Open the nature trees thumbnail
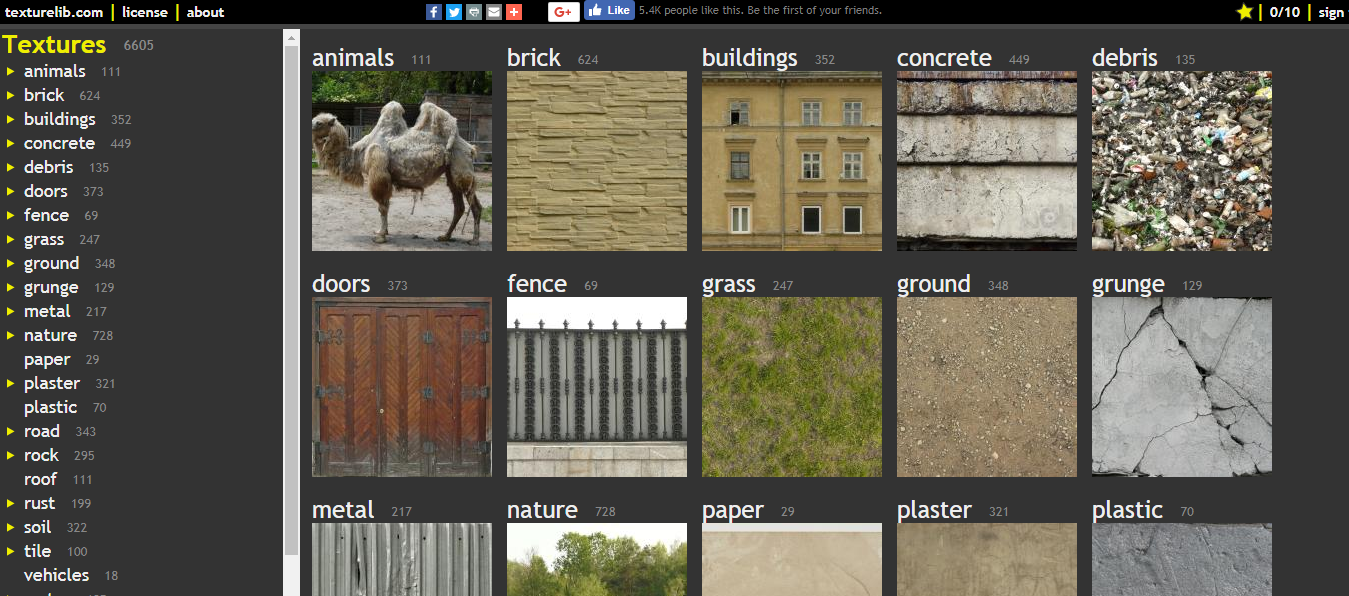 coord(597,559)
